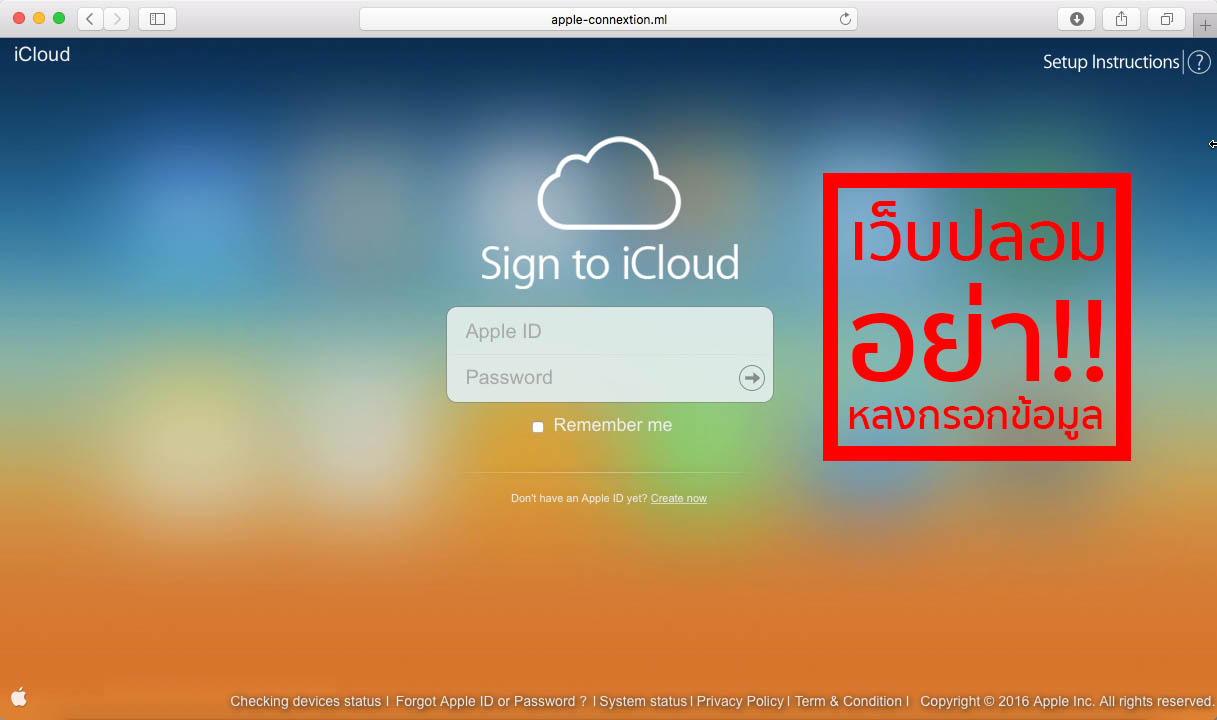Screen dimensions: 1217x720
Task: Click the Create now link
Action: (x=679, y=498)
